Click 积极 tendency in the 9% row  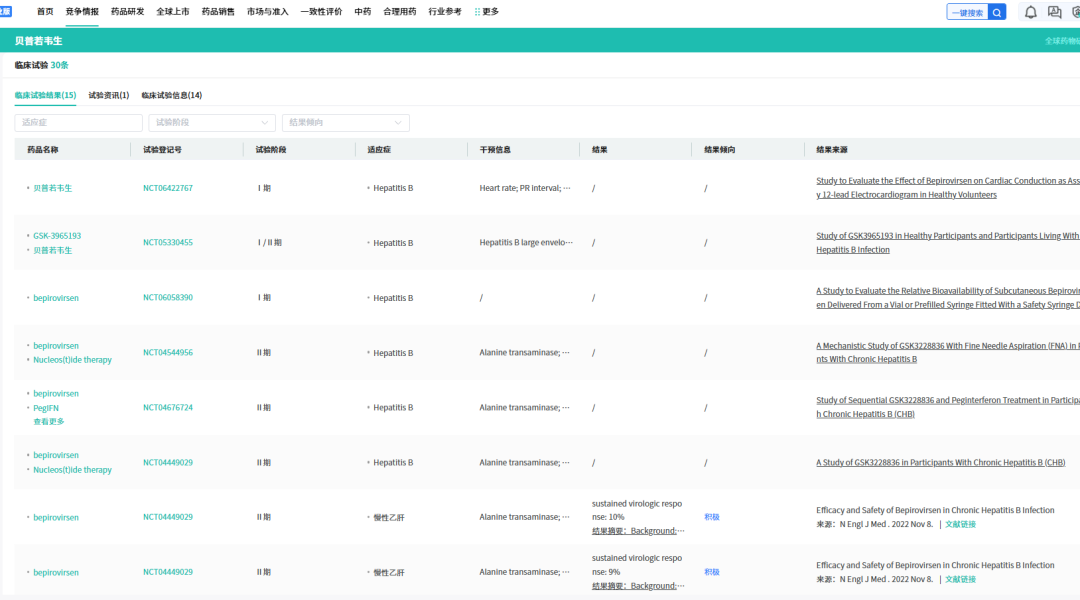pyautogui.click(x=712, y=572)
